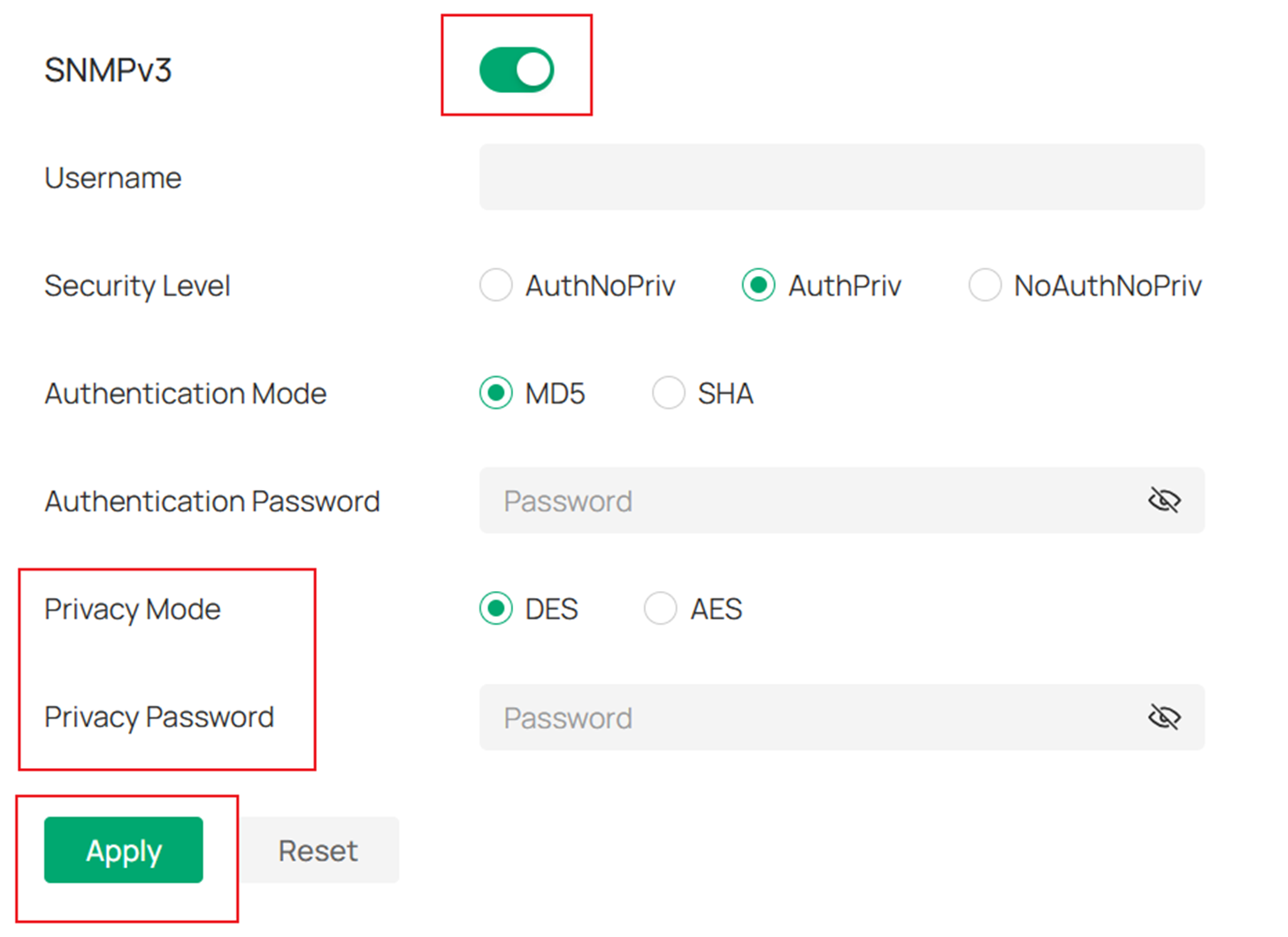Viewport: 1288px width, 937px height.
Task: Select MD5 authentication mode
Action: coord(495,393)
